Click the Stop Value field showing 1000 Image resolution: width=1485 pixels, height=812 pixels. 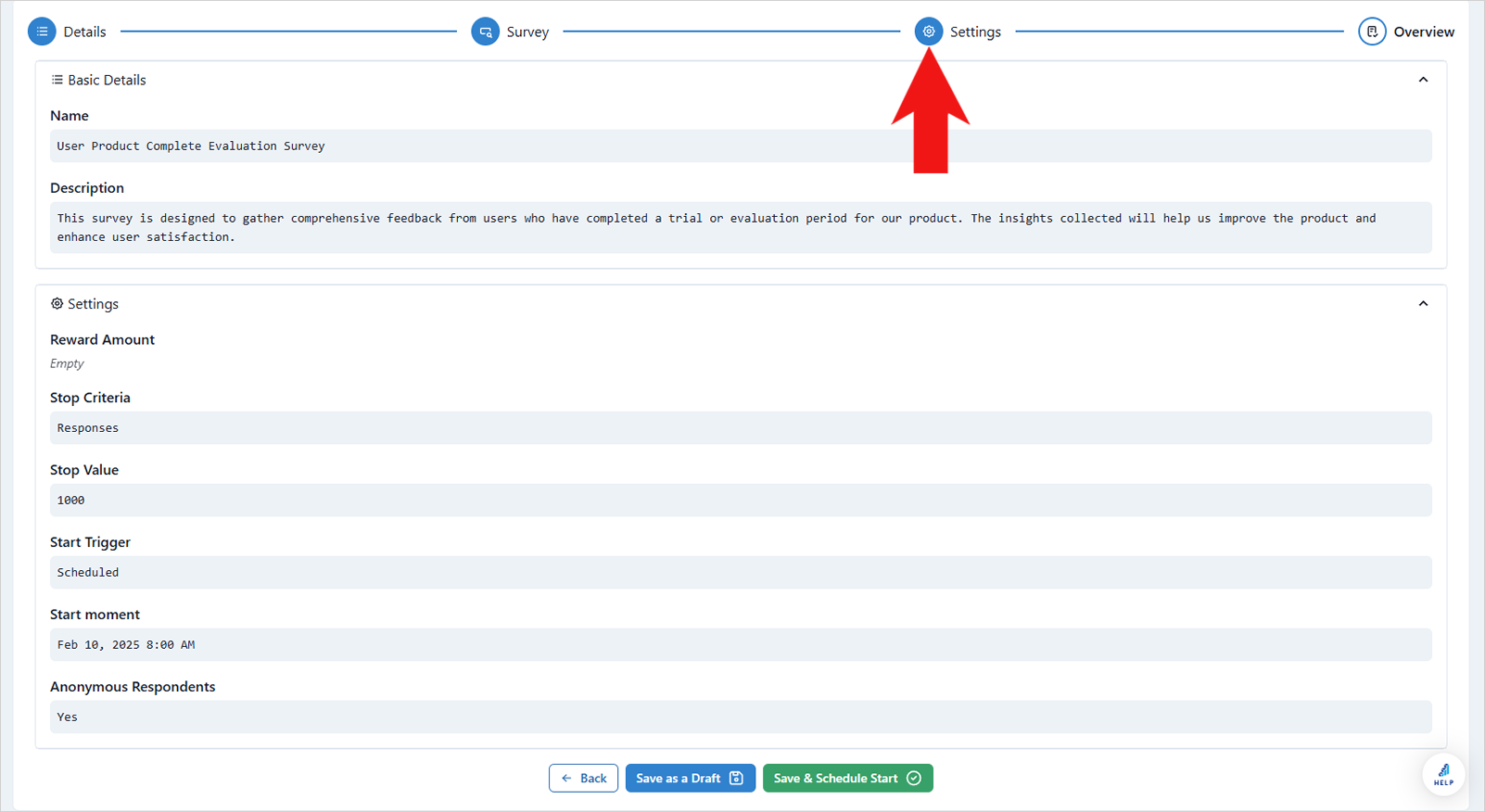[x=741, y=500]
